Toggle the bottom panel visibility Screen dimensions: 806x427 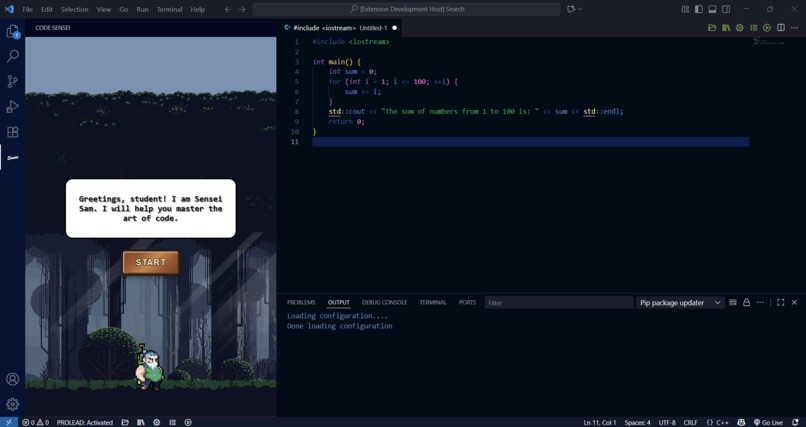click(x=712, y=9)
